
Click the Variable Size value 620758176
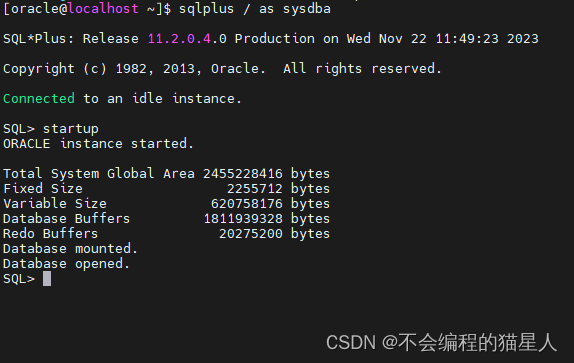(x=247, y=203)
